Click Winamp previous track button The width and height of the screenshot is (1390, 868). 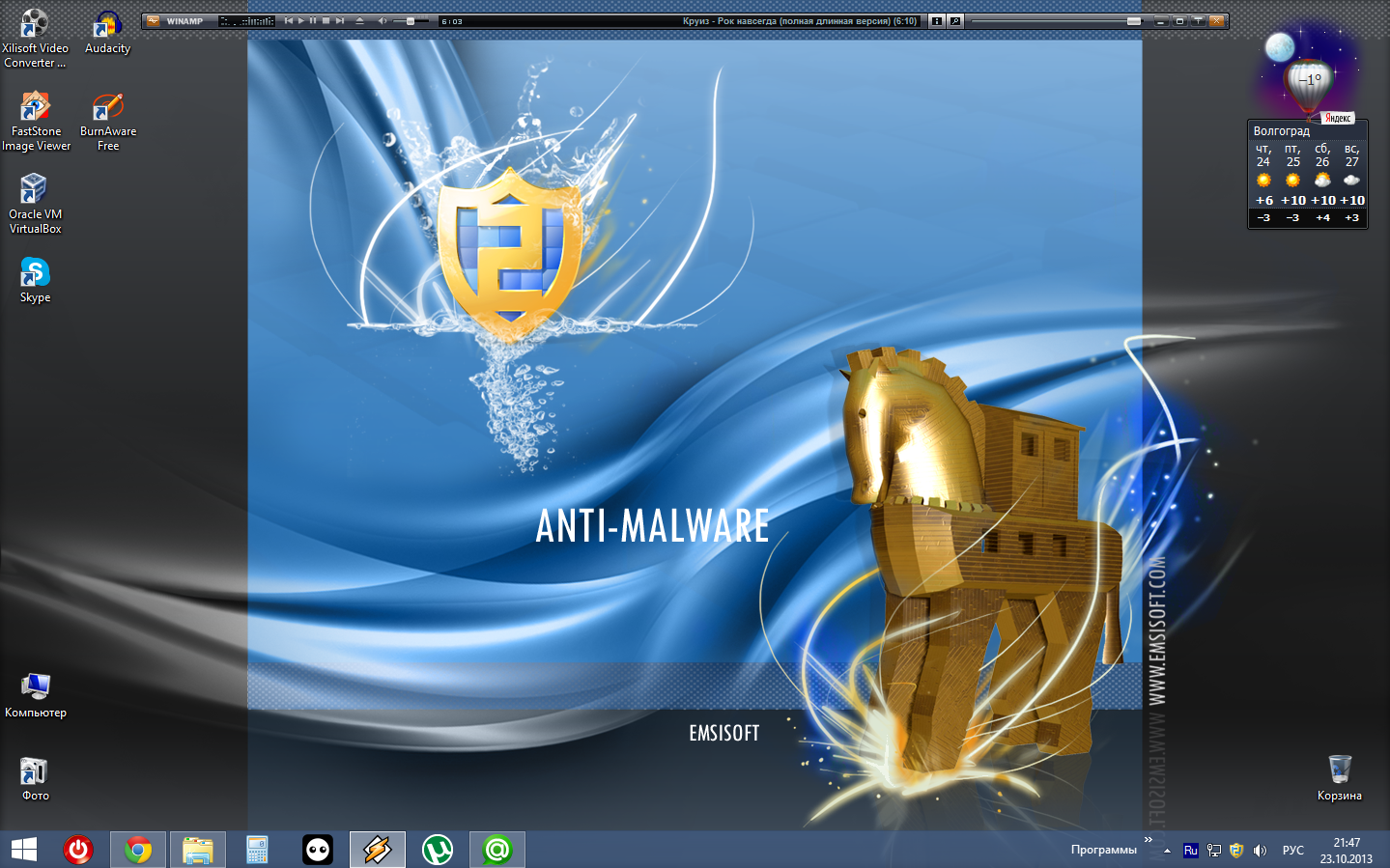(288, 20)
